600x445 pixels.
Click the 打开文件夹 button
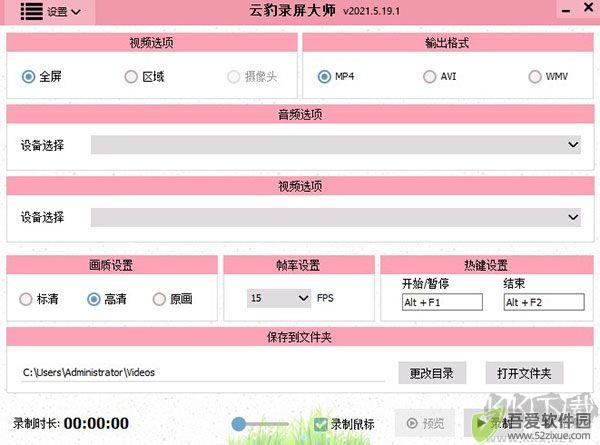tap(524, 373)
